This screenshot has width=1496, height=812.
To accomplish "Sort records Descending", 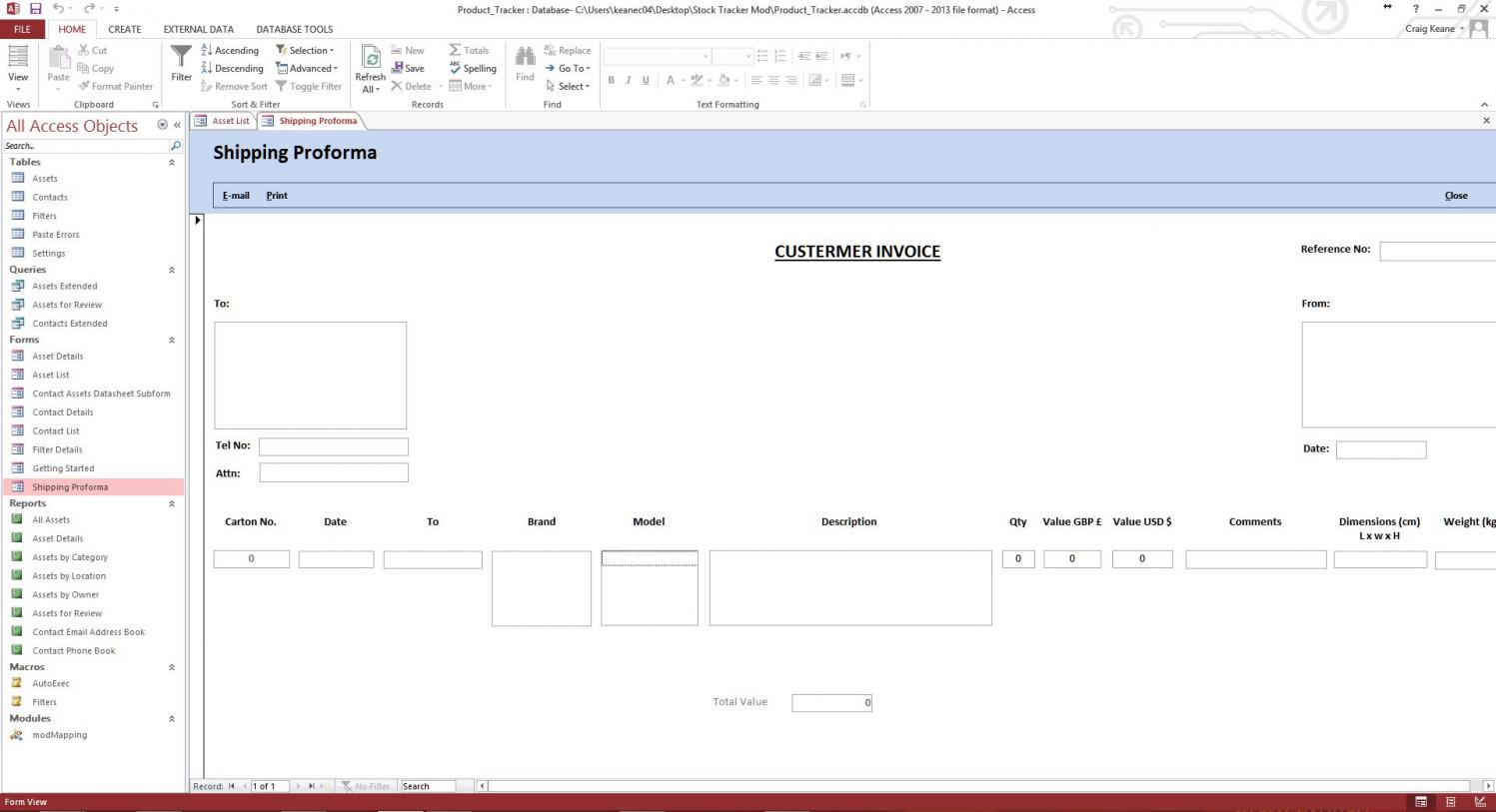I will click(x=233, y=68).
